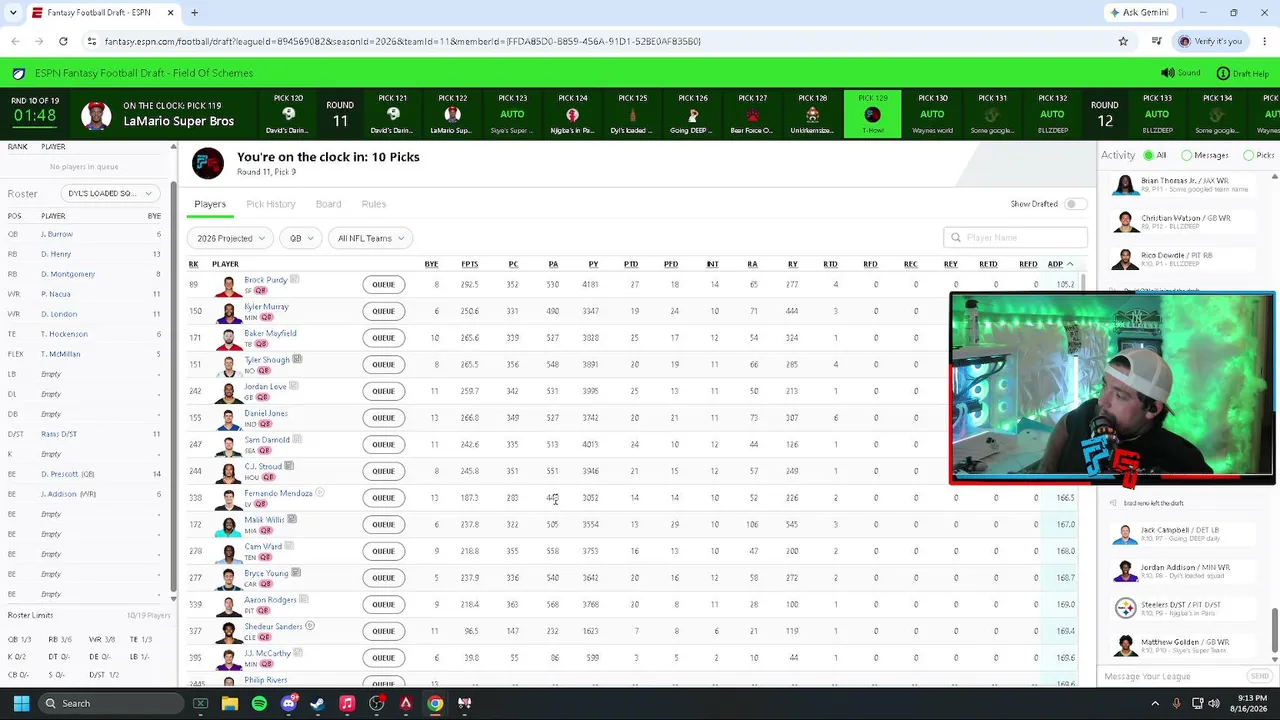Sort the table by FPTS column
1280x720 pixels.
click(x=469, y=264)
